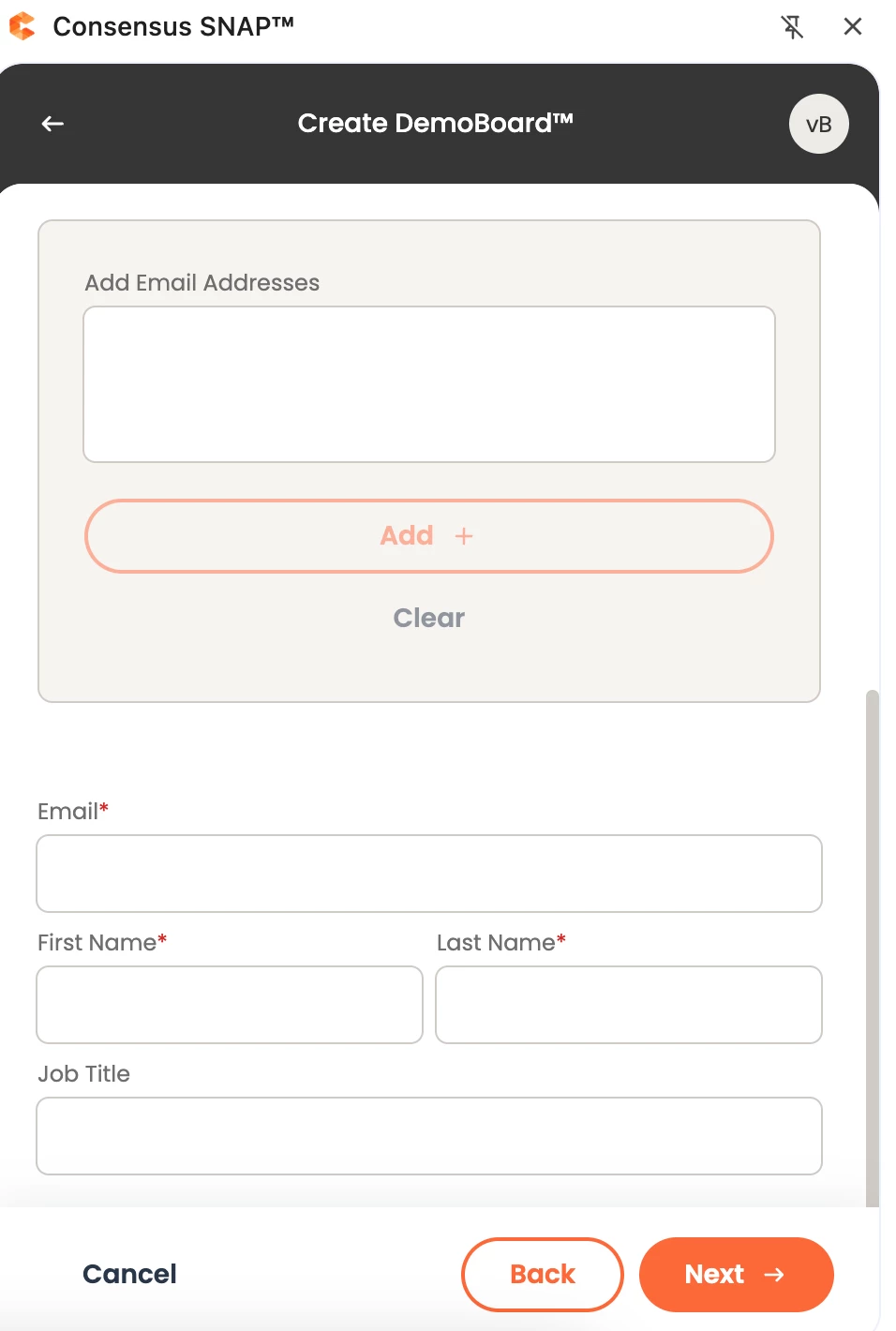896x1331 pixels.
Task: Click the Consensus SNAP™ title text
Action: (173, 26)
